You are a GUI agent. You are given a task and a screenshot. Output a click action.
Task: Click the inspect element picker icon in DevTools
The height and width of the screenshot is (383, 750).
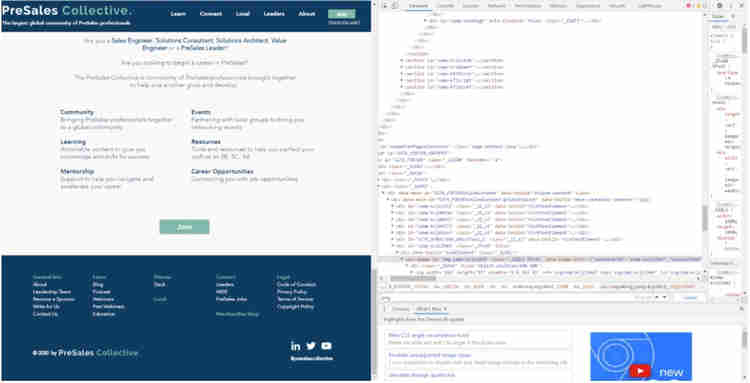click(x=386, y=6)
